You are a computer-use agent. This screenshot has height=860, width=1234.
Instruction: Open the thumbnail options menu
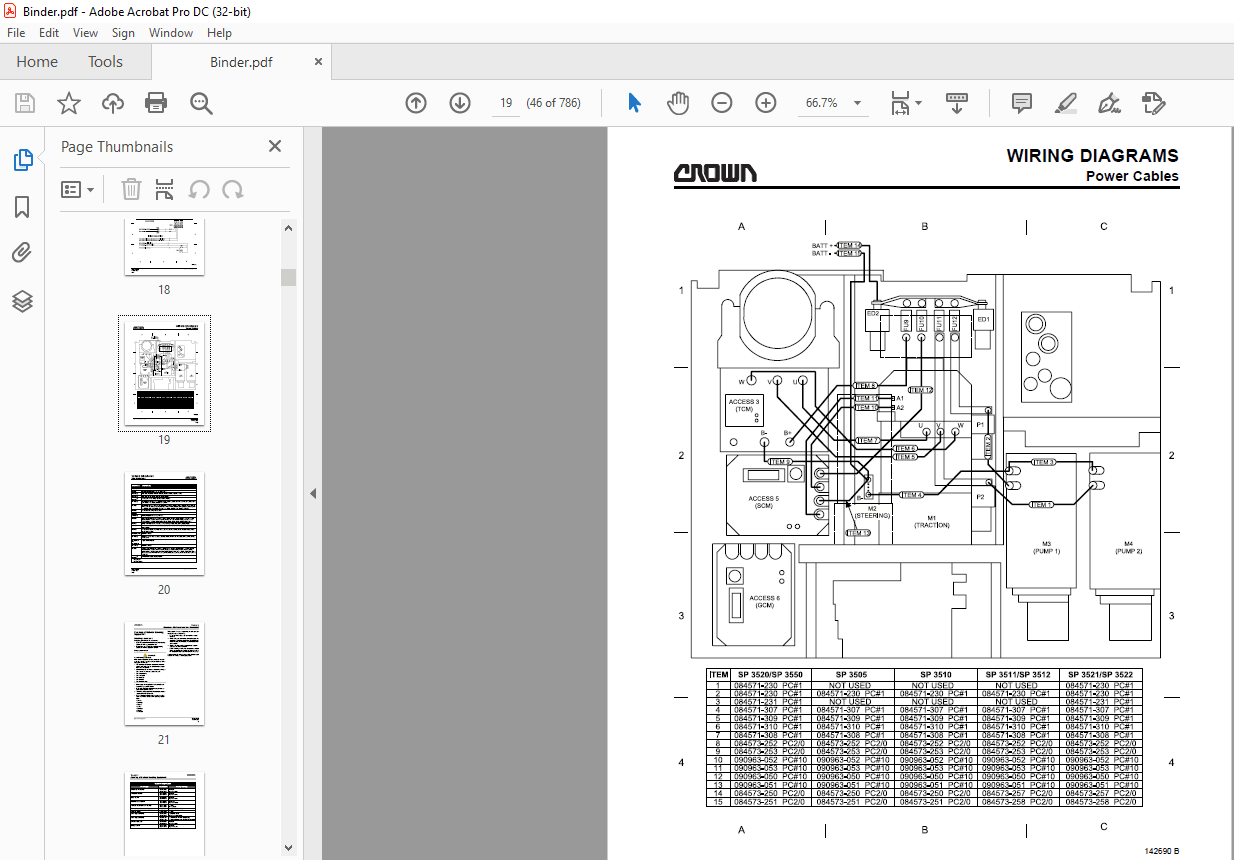click(x=77, y=189)
